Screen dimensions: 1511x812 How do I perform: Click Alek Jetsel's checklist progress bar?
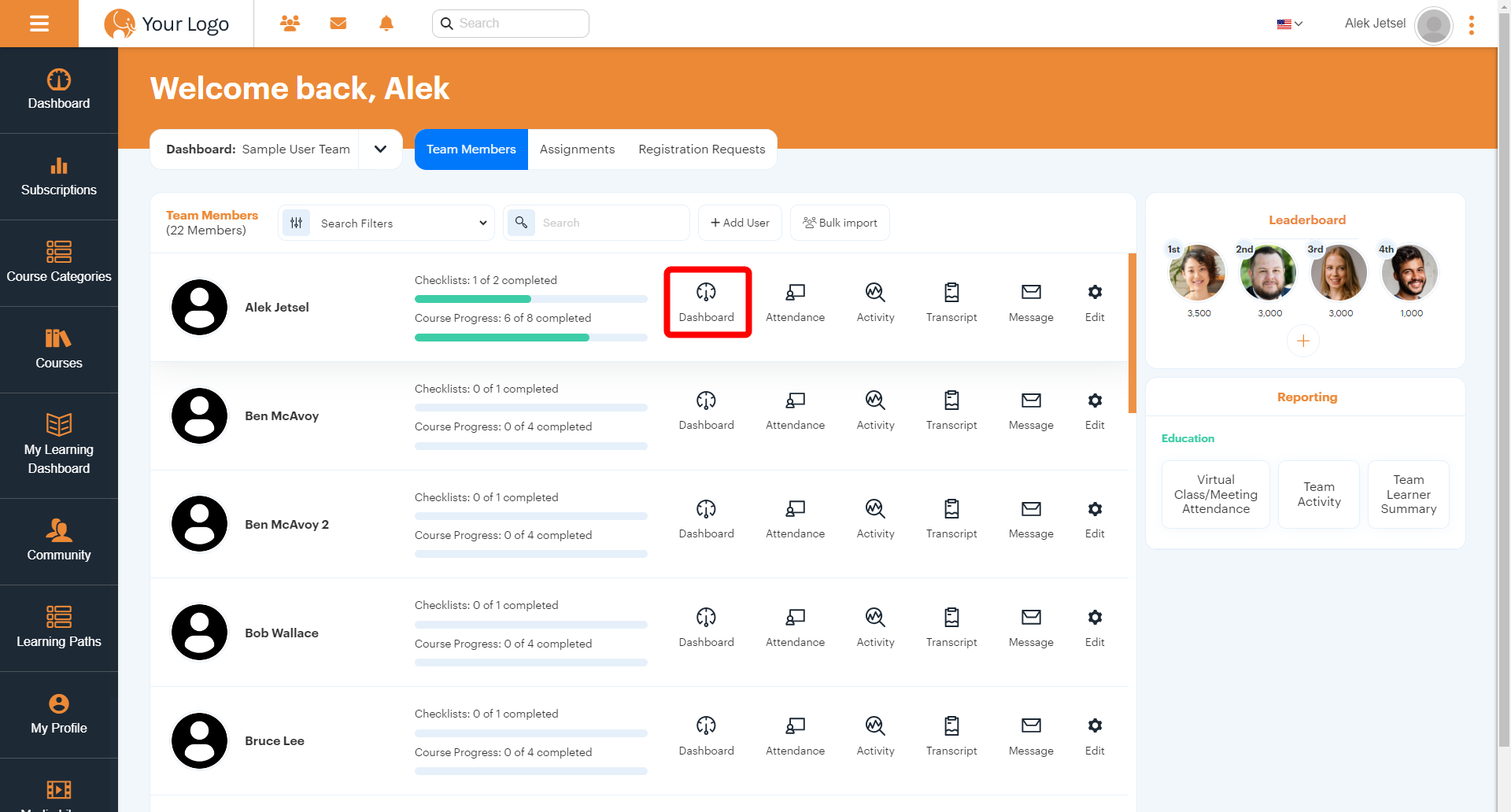[531, 299]
